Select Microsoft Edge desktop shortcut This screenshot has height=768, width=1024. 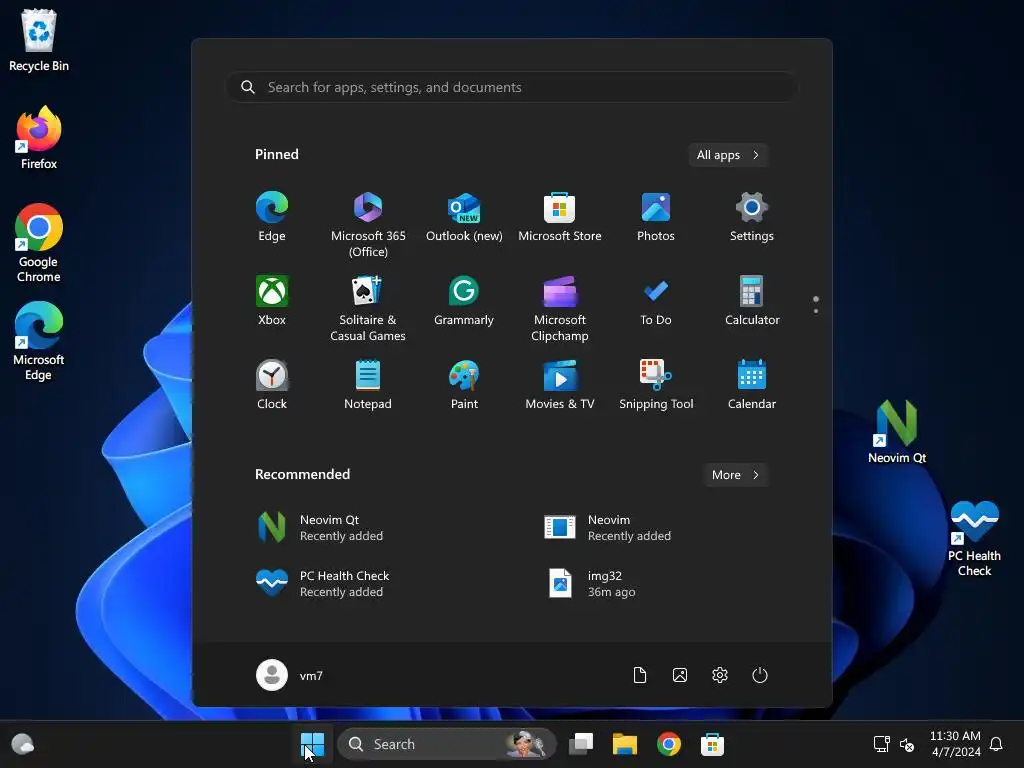coord(39,341)
